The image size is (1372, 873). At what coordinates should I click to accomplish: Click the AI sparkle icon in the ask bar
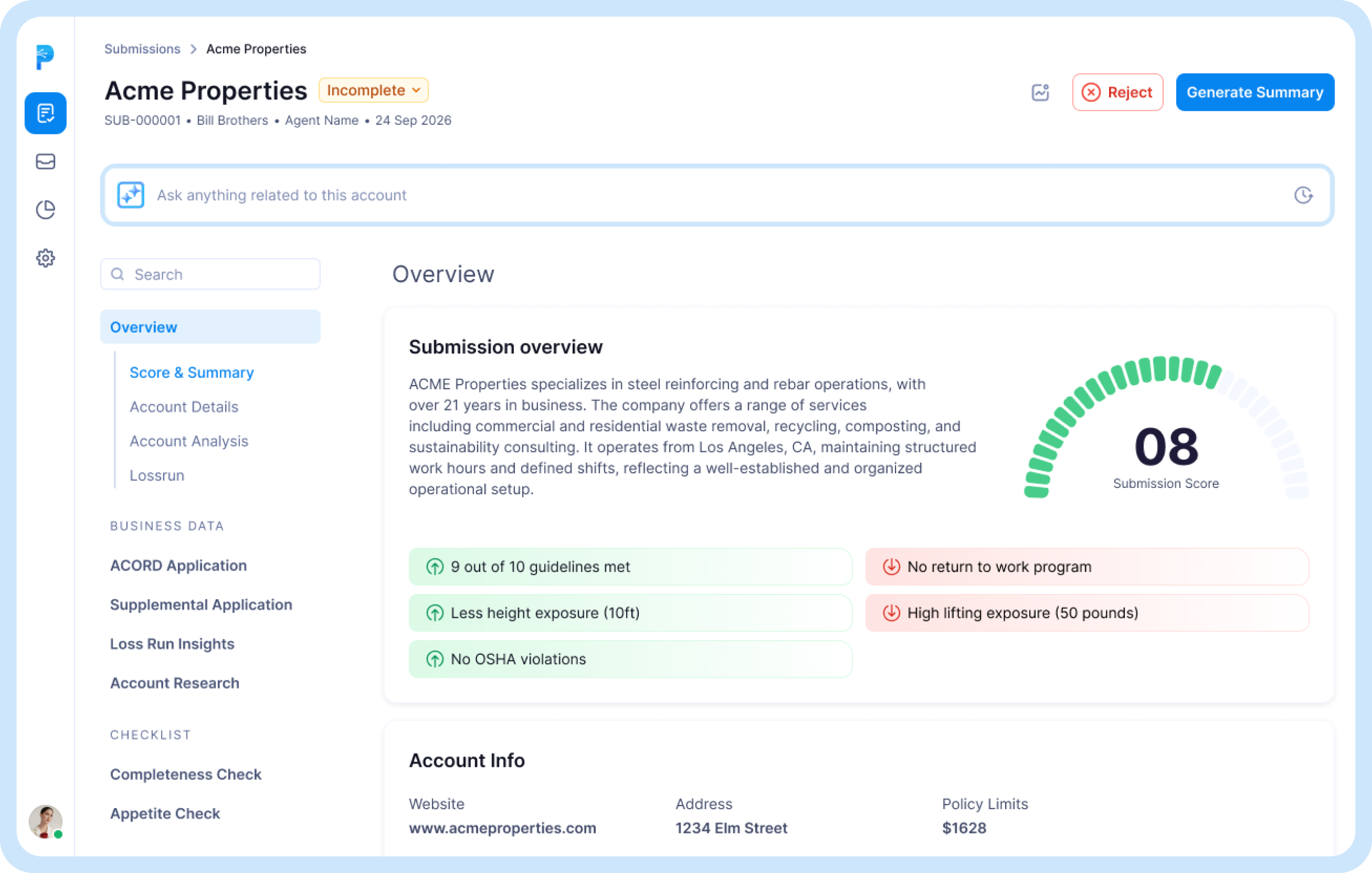coord(130,195)
